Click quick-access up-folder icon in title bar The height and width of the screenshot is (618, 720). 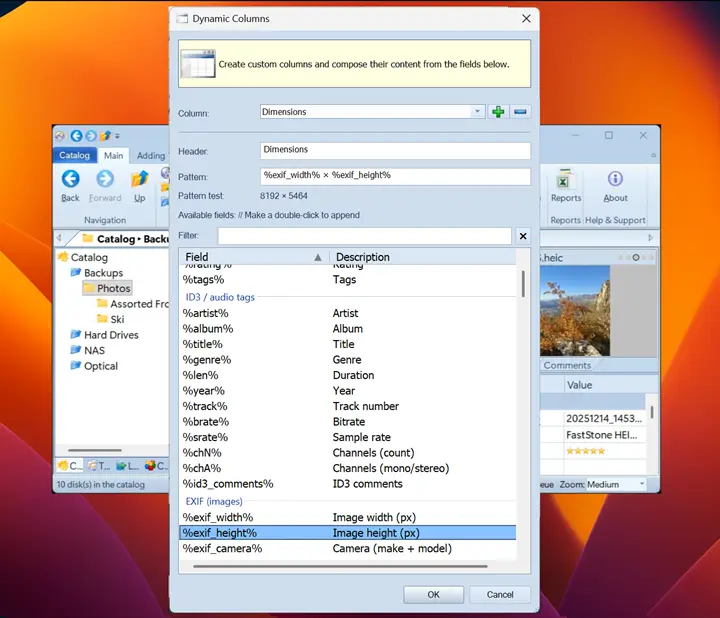[x=105, y=136]
